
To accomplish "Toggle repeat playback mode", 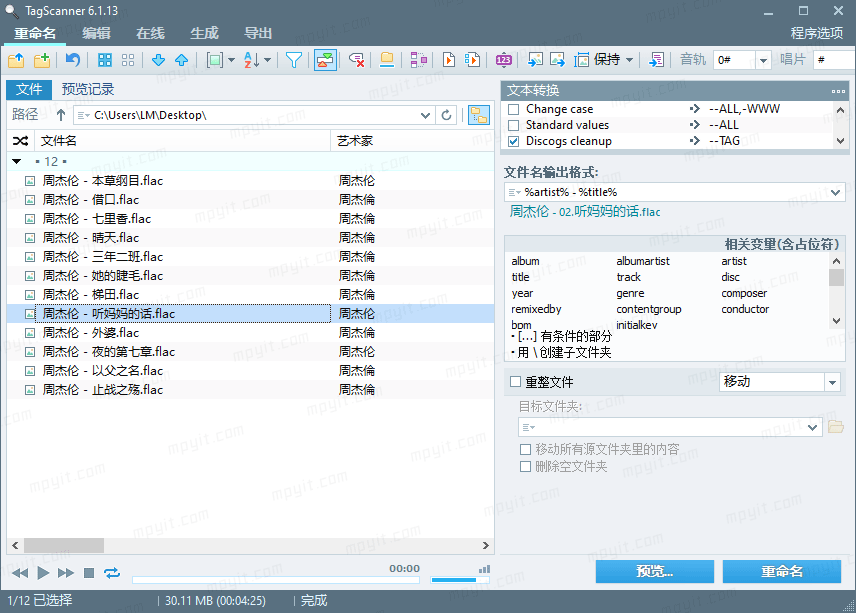I will 112,573.
